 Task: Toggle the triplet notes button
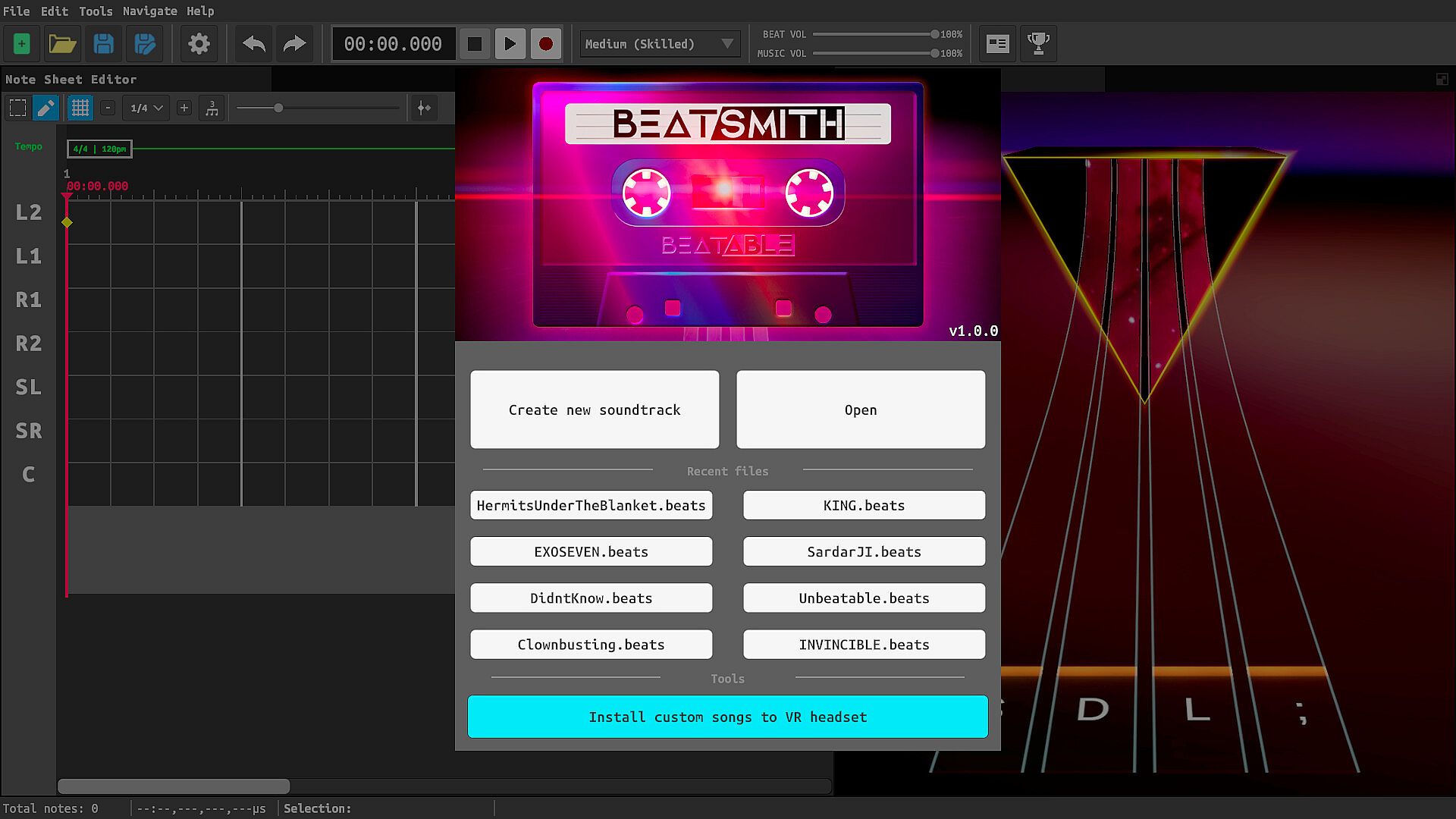(x=212, y=108)
